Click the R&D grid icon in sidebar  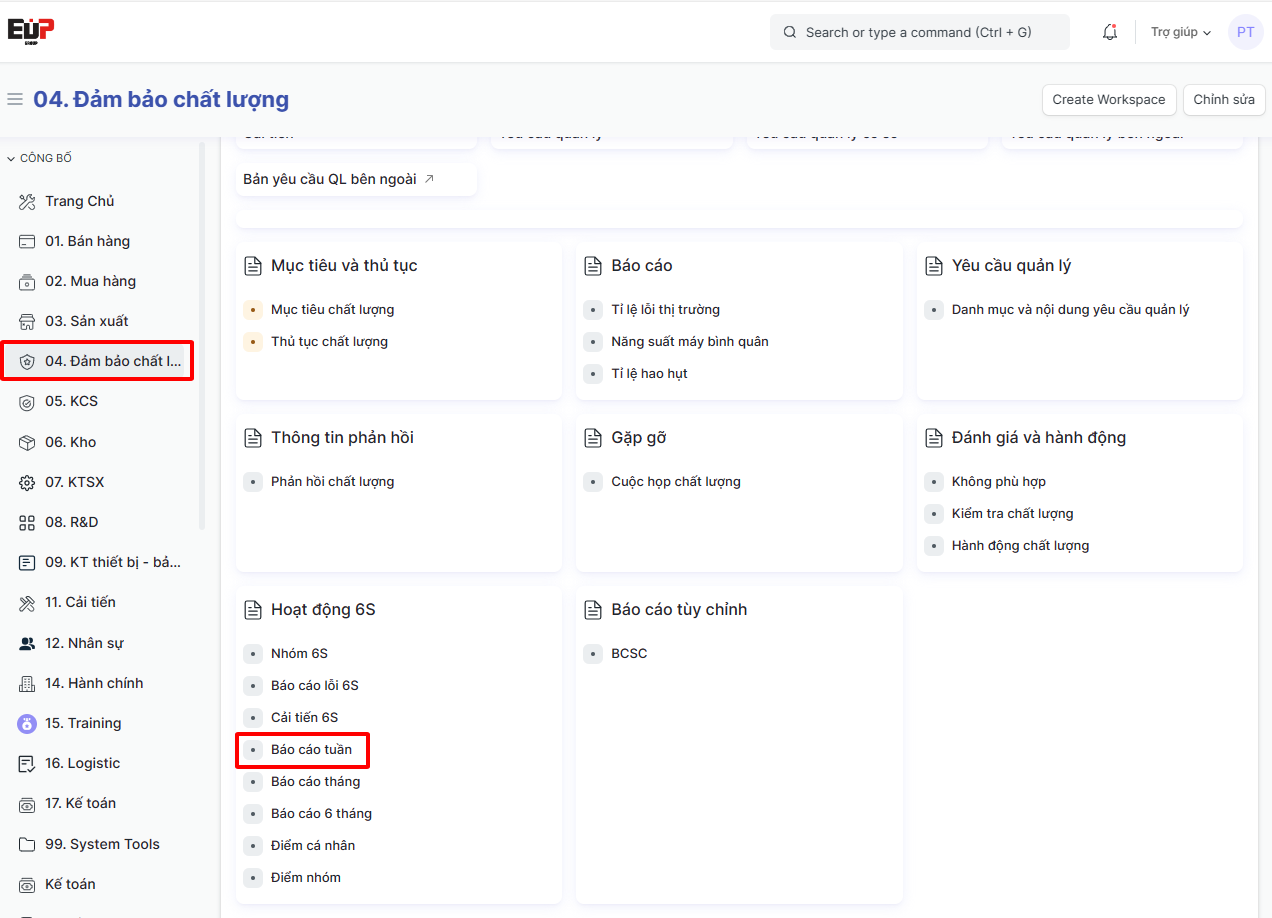(x=27, y=522)
